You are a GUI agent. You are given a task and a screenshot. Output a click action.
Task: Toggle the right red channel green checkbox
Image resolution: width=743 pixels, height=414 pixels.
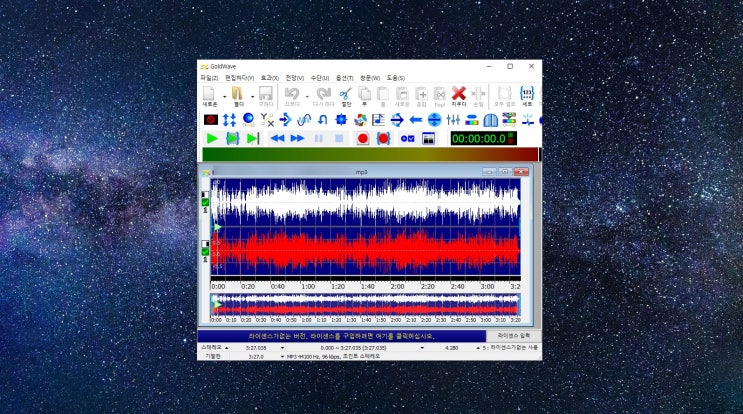tap(205, 252)
